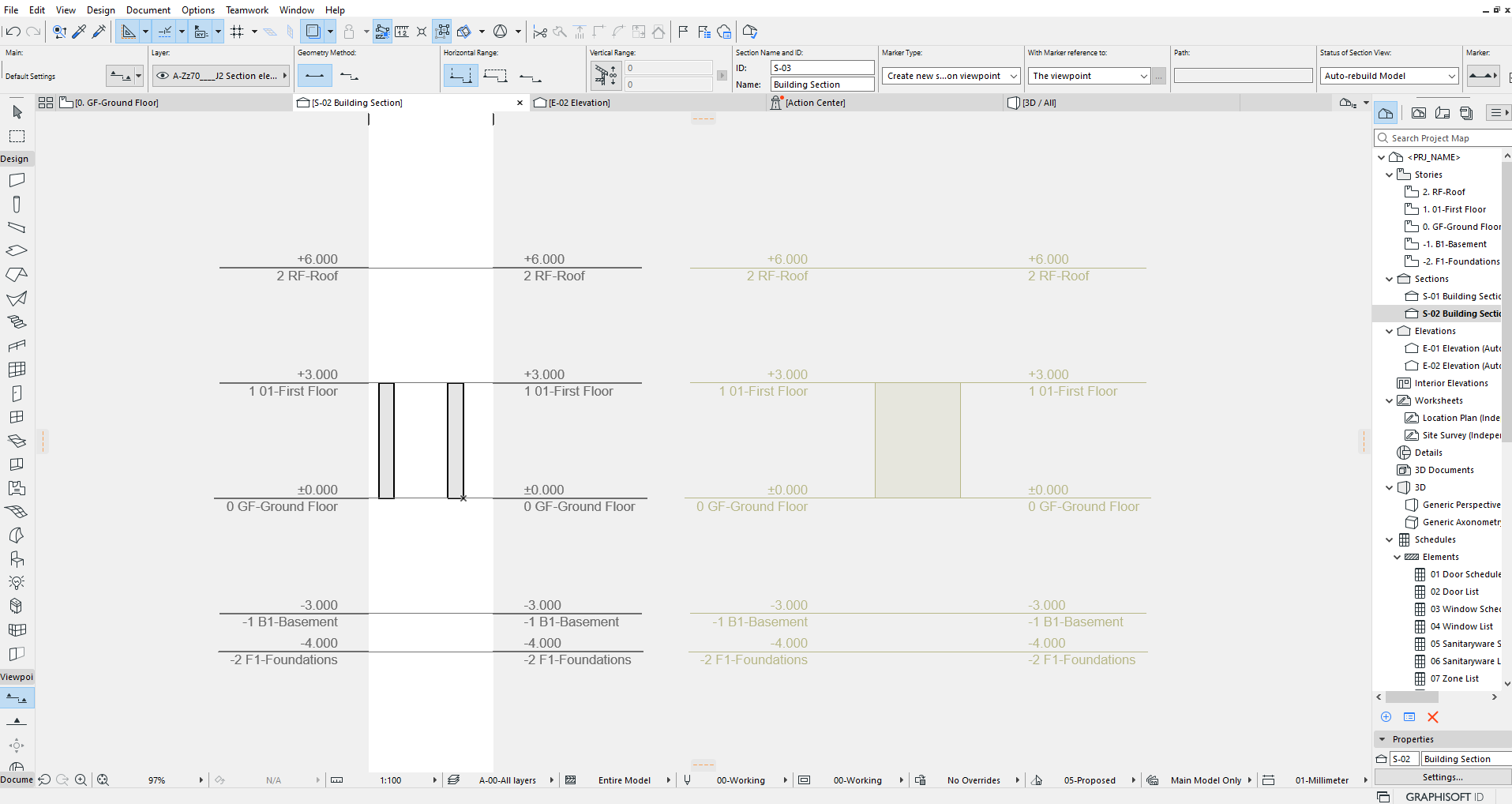
Task: Click the Search Project Map field
Action: (x=1441, y=137)
